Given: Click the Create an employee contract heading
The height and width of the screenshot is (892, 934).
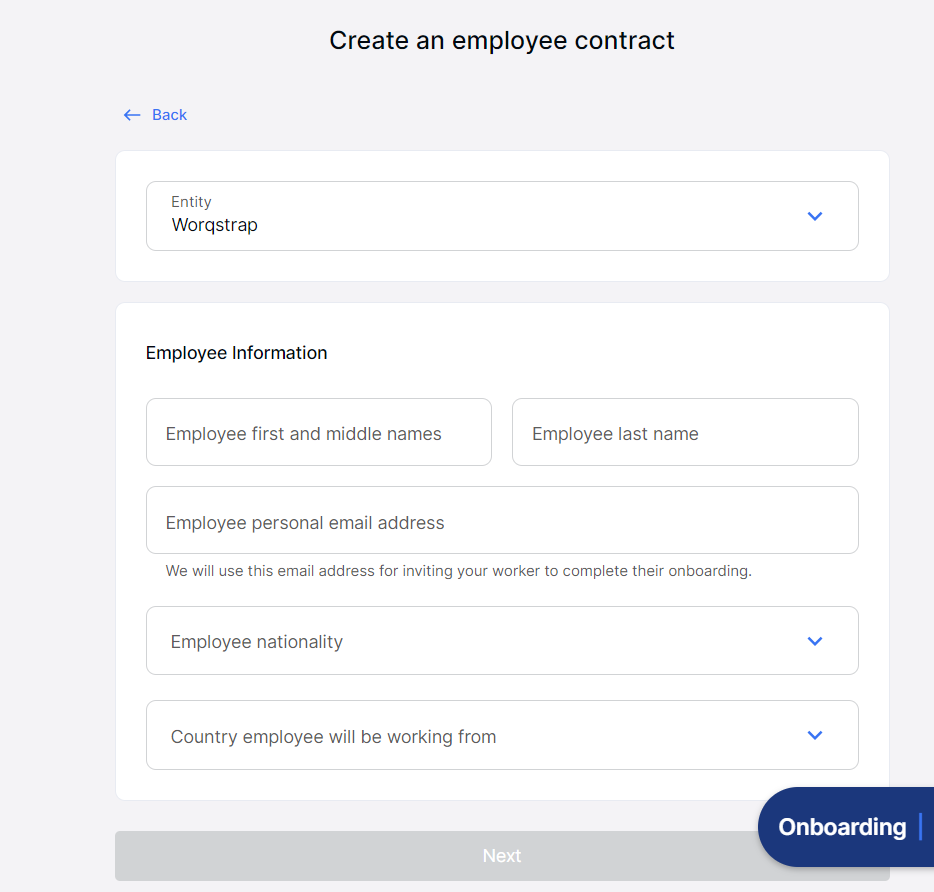Looking at the screenshot, I should click(501, 40).
